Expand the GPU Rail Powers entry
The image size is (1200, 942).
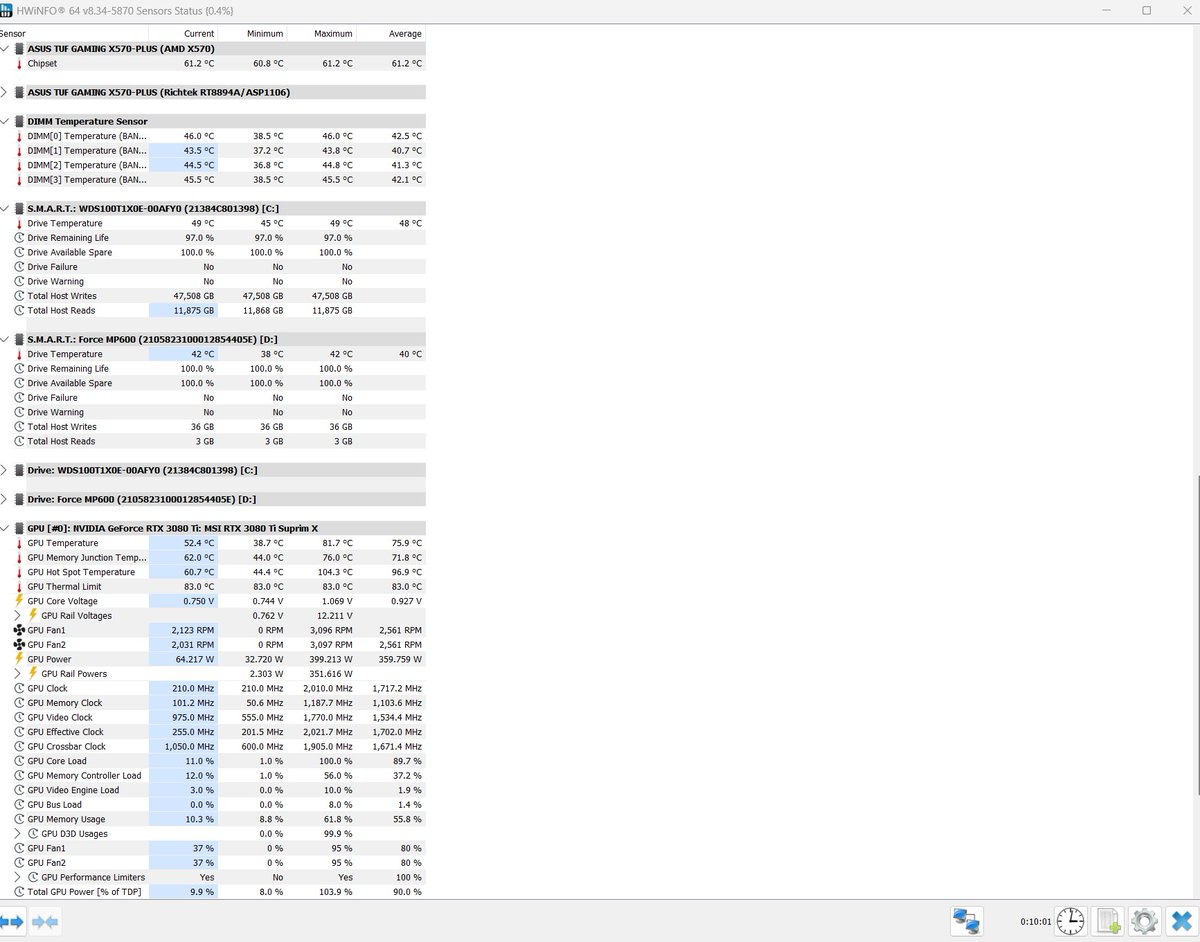pyautogui.click(x=18, y=673)
